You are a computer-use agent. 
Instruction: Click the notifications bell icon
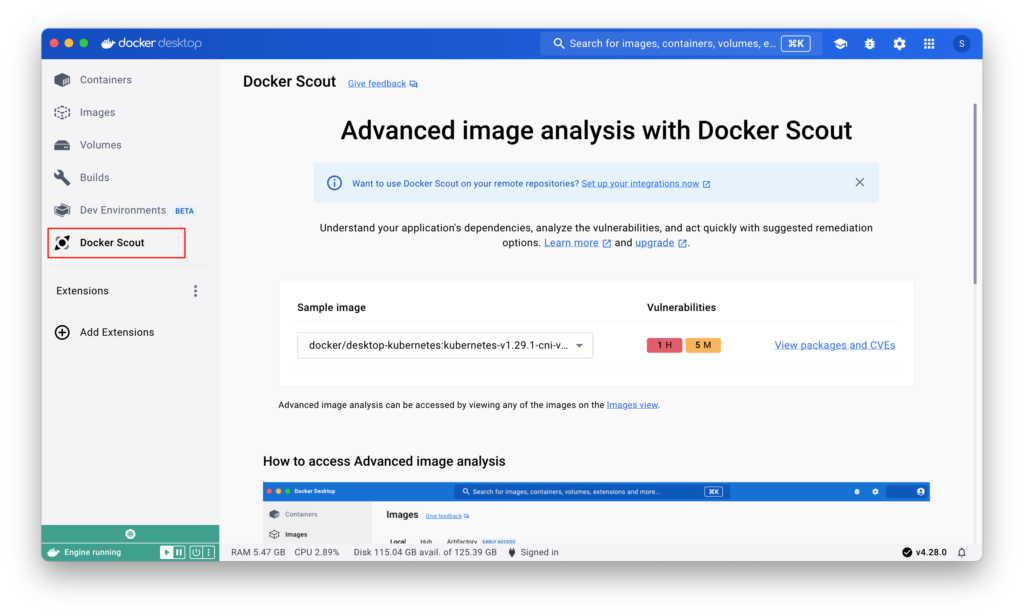point(962,552)
